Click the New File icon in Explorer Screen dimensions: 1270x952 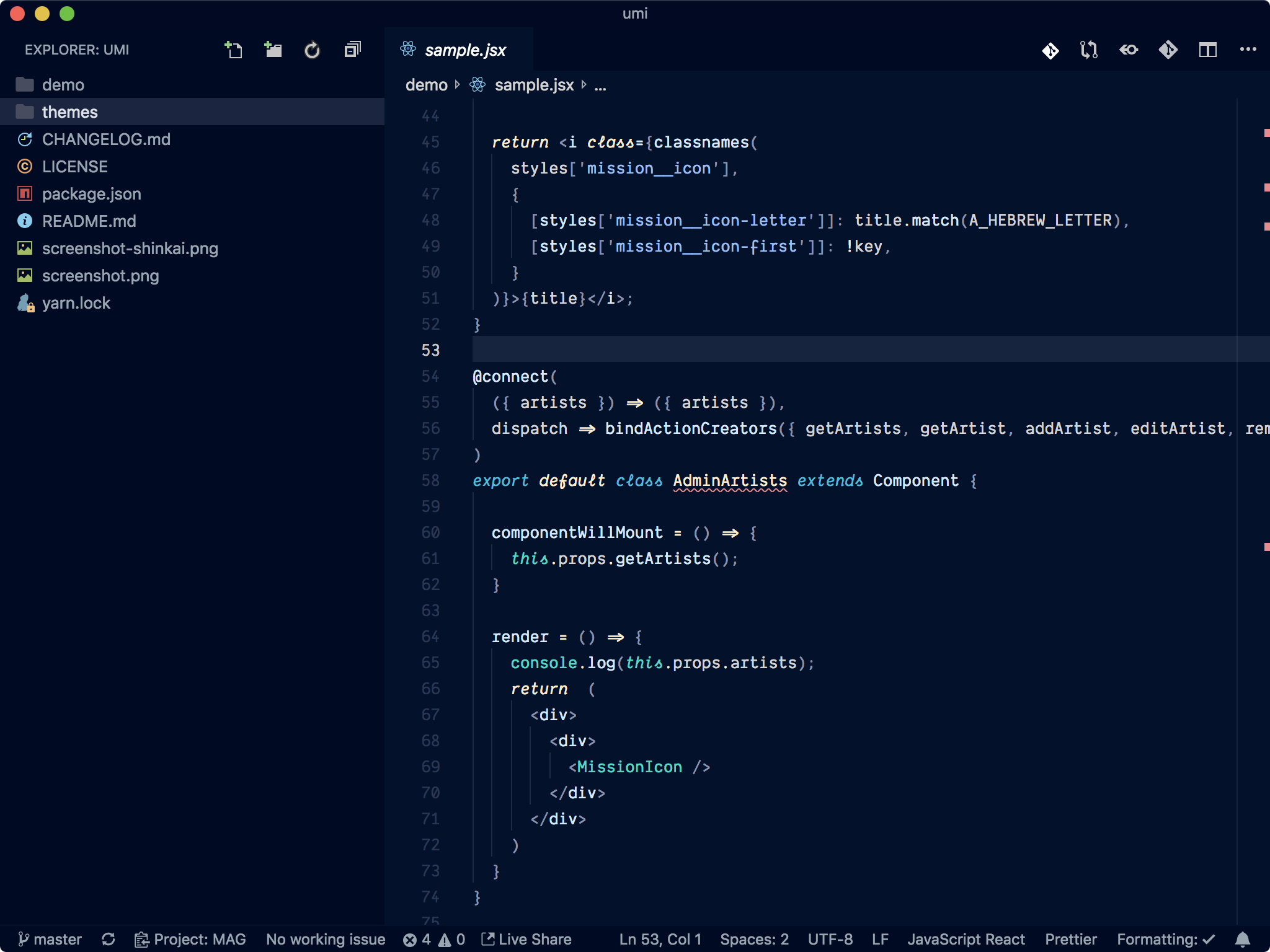(233, 50)
